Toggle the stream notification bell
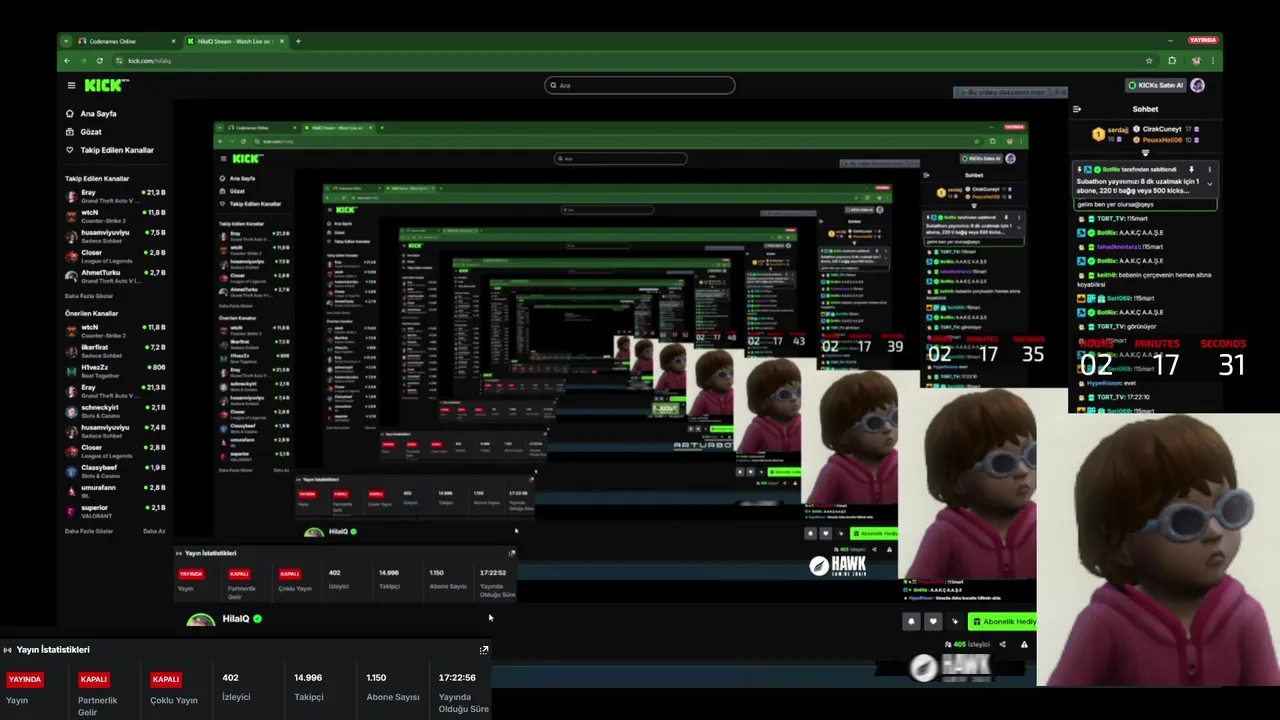The height and width of the screenshot is (720, 1280). pos(911,621)
